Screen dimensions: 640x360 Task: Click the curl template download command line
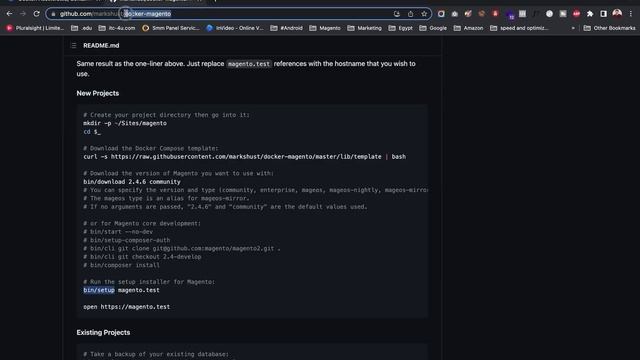244,157
